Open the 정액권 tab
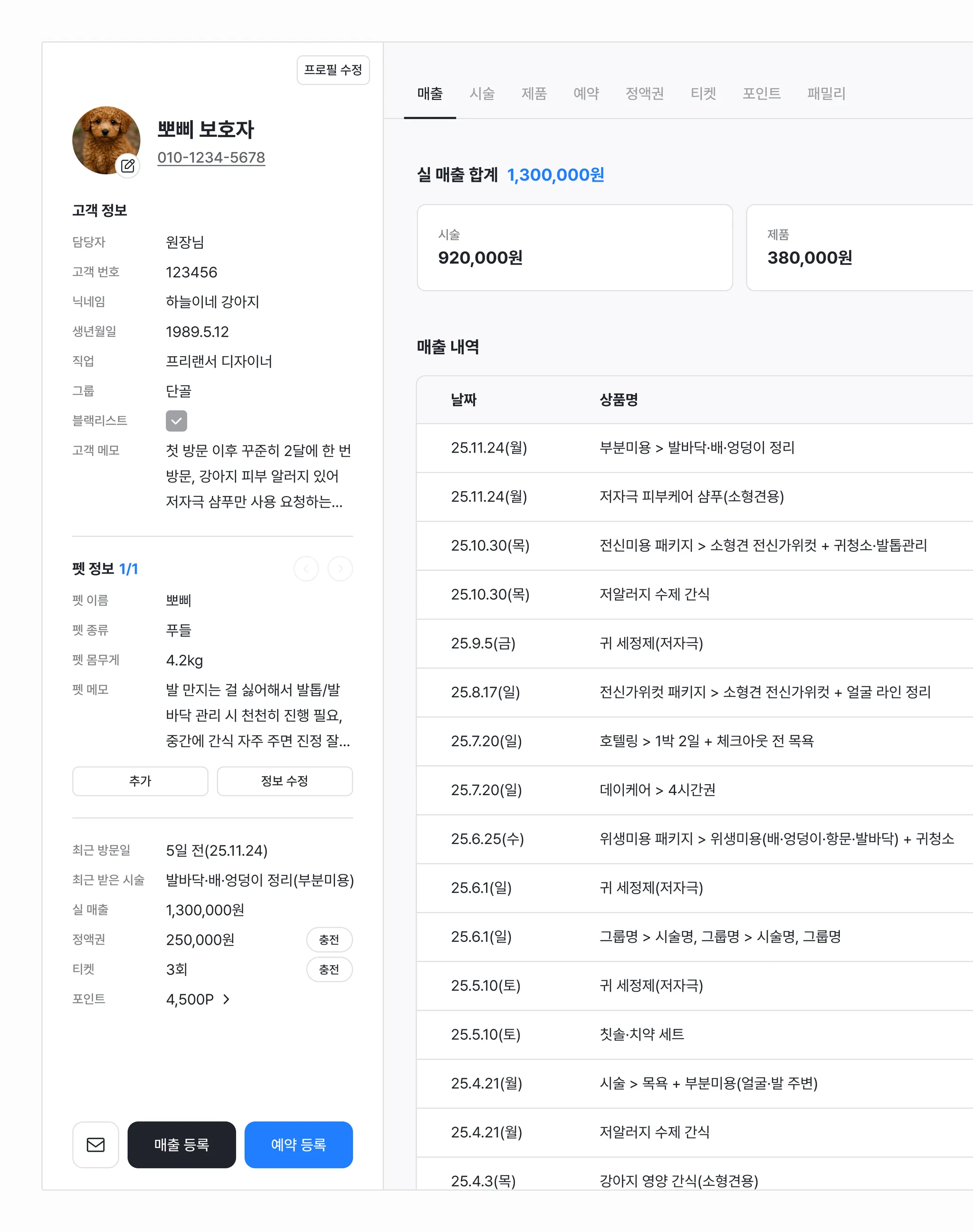Screen dimensions: 973x1232 pyautogui.click(x=644, y=94)
